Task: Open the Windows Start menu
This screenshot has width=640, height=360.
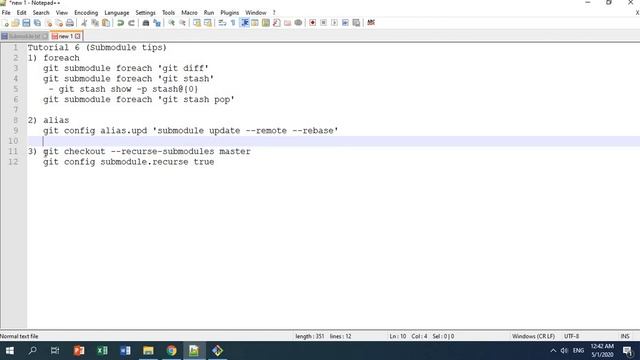Action: coord(10,351)
